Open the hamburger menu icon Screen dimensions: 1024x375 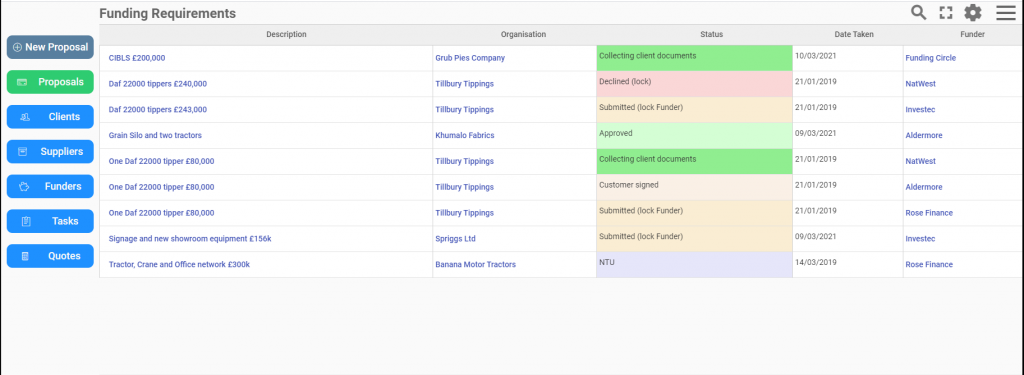click(x=1006, y=12)
